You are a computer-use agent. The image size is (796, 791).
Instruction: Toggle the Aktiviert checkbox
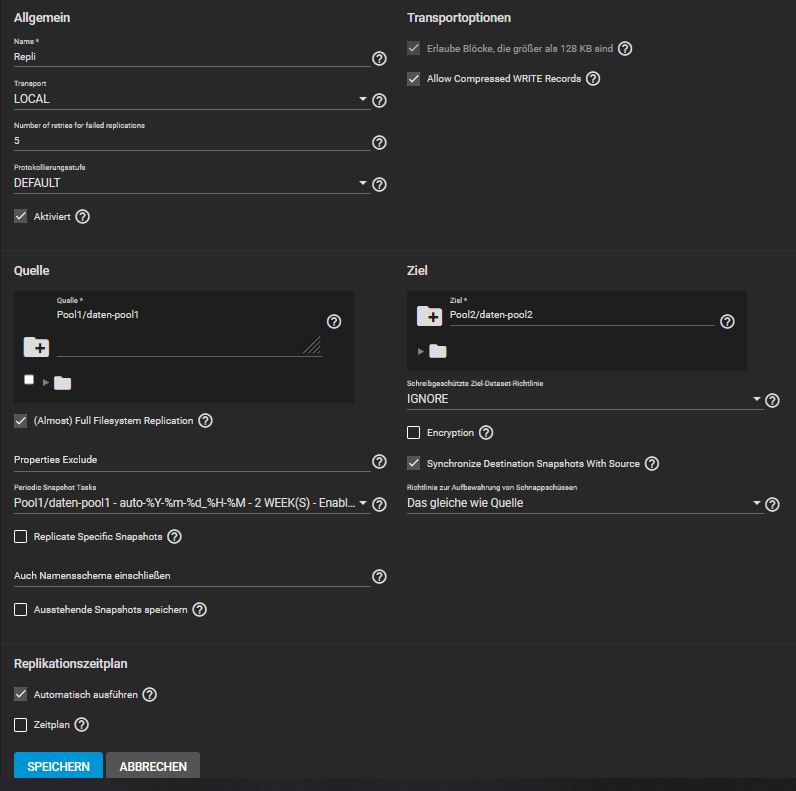(x=20, y=216)
